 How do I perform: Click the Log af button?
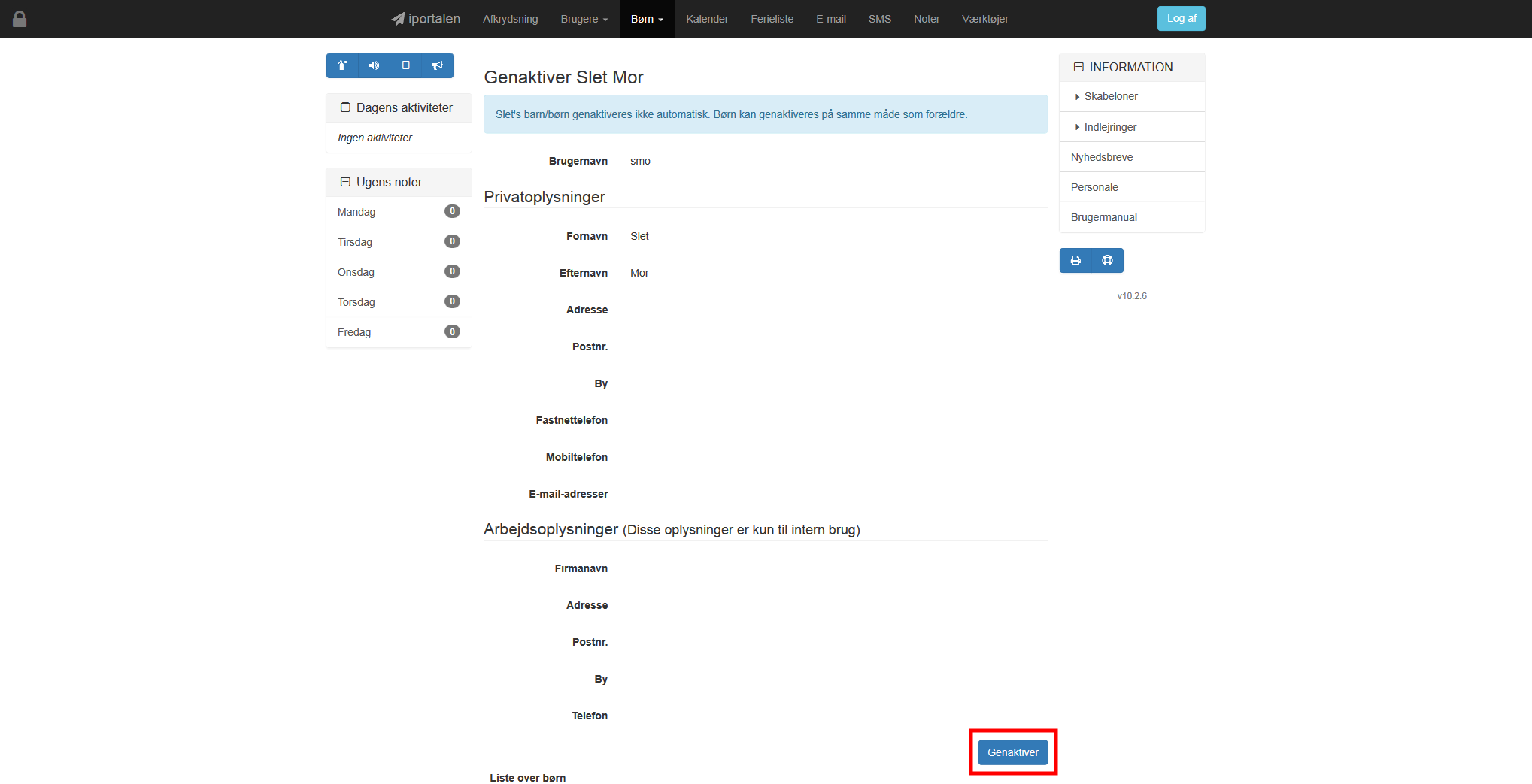(x=1182, y=19)
